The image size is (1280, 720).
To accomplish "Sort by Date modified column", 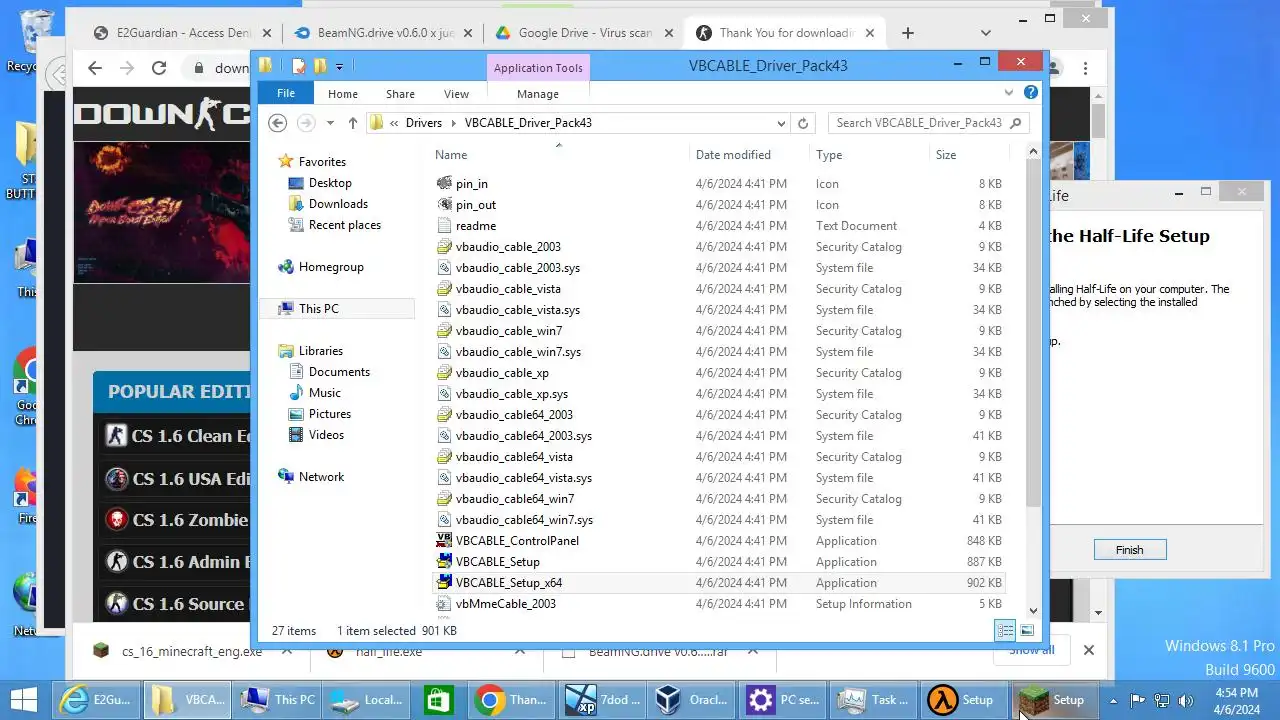I will 733,155.
